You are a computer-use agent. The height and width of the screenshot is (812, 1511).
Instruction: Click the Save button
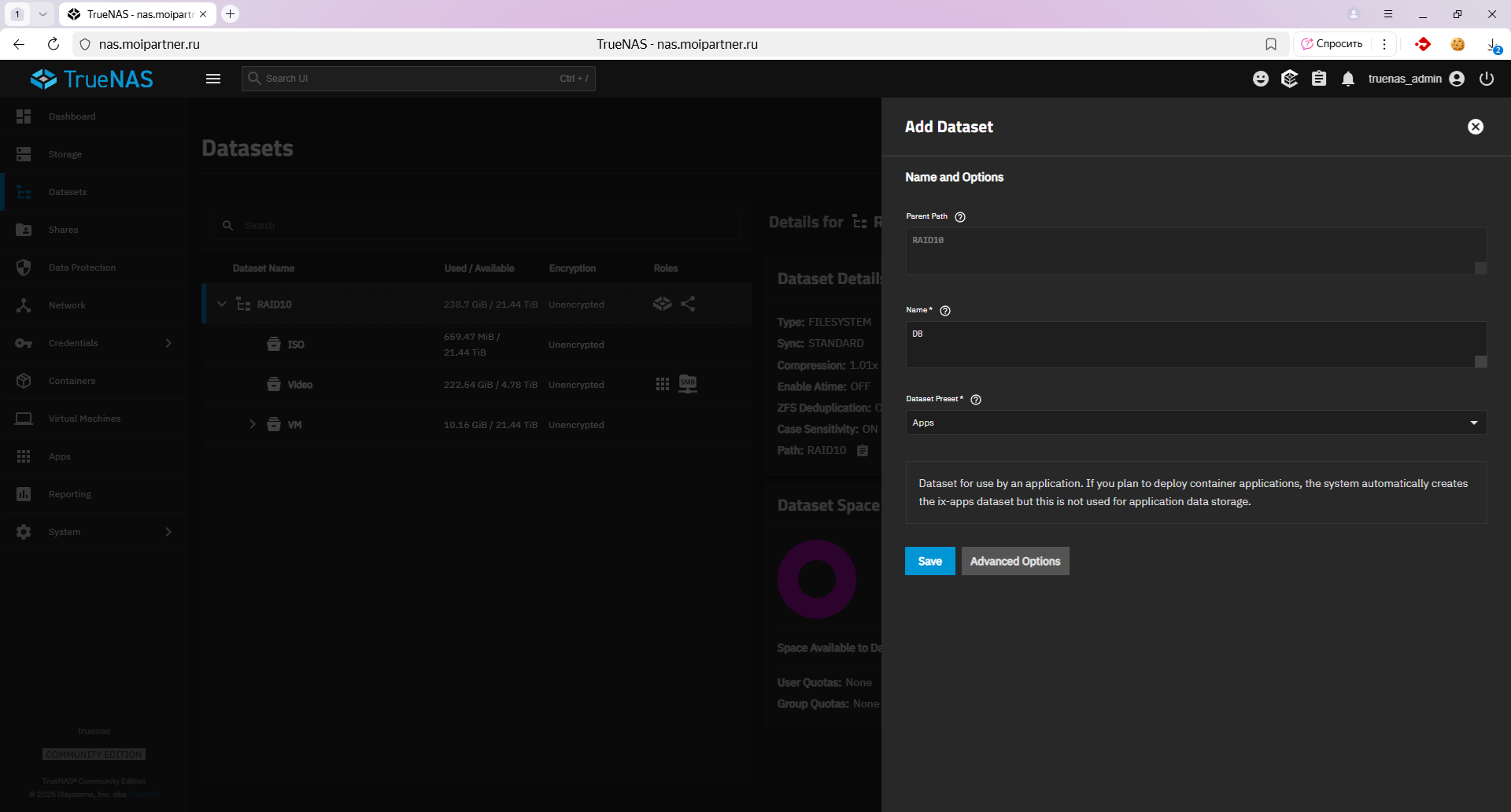click(929, 561)
